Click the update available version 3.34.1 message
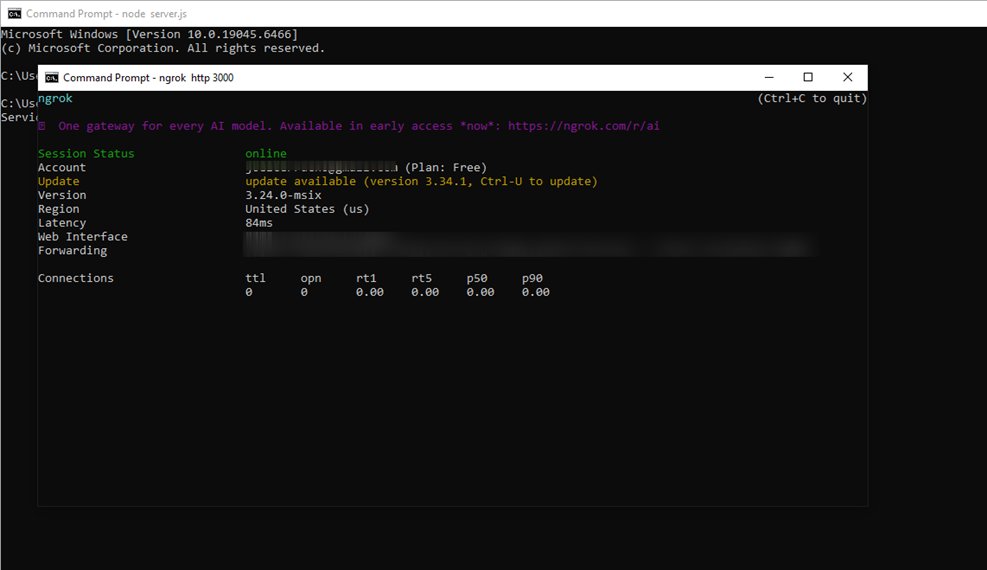This screenshot has width=987, height=570. tap(421, 182)
